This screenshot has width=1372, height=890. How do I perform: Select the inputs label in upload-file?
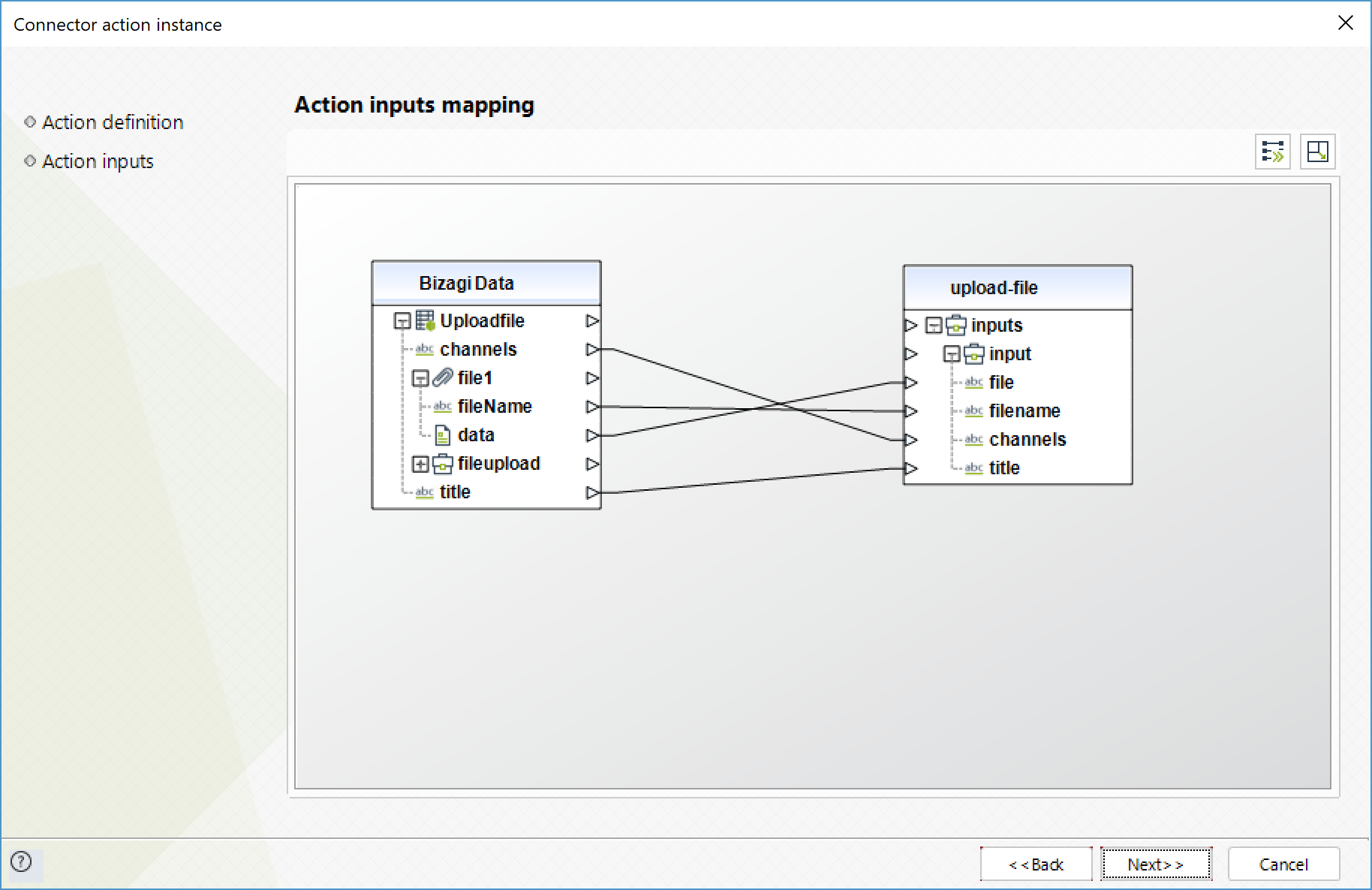tap(997, 326)
